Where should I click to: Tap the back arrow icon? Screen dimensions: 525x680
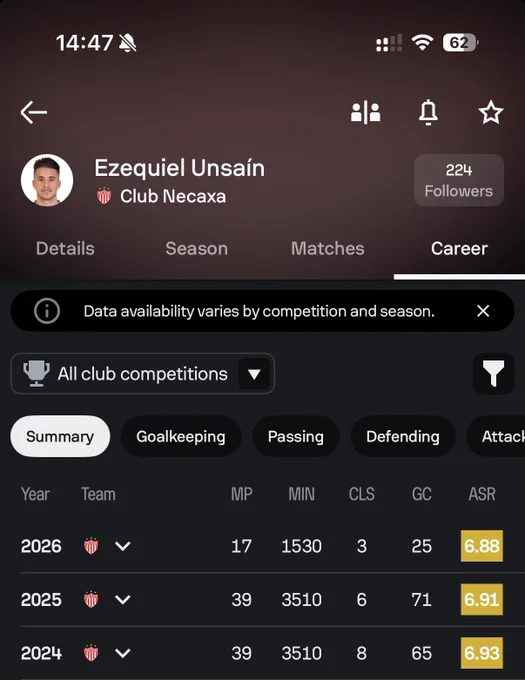tap(34, 112)
